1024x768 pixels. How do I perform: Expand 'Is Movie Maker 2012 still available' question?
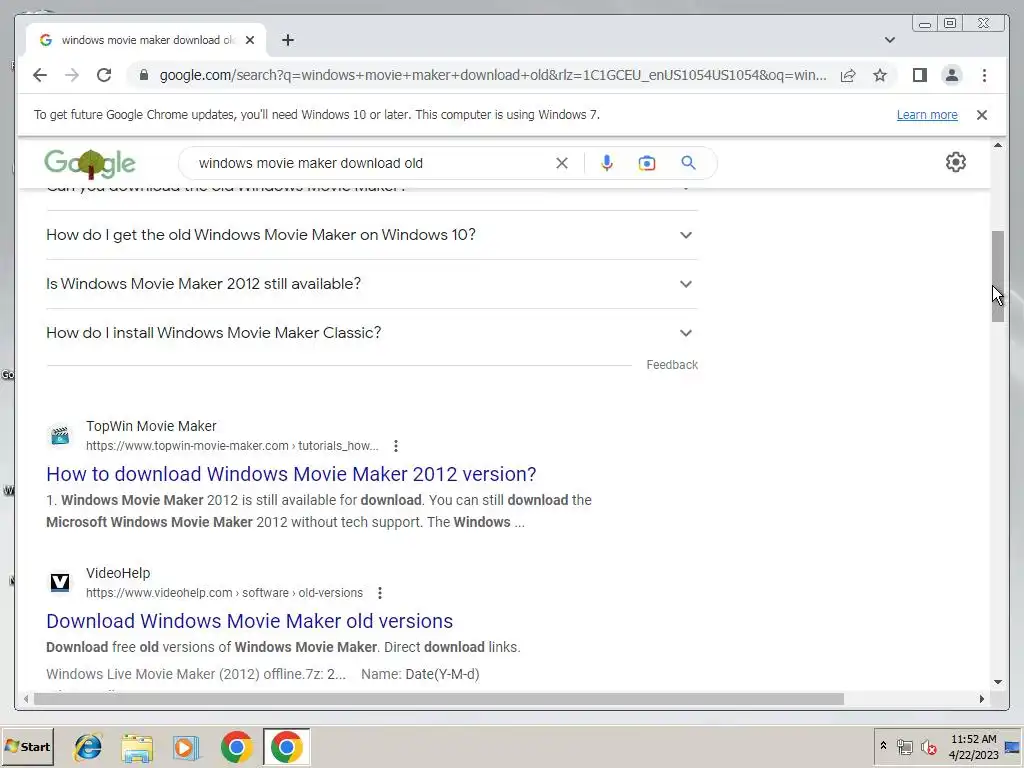pyautogui.click(x=372, y=284)
